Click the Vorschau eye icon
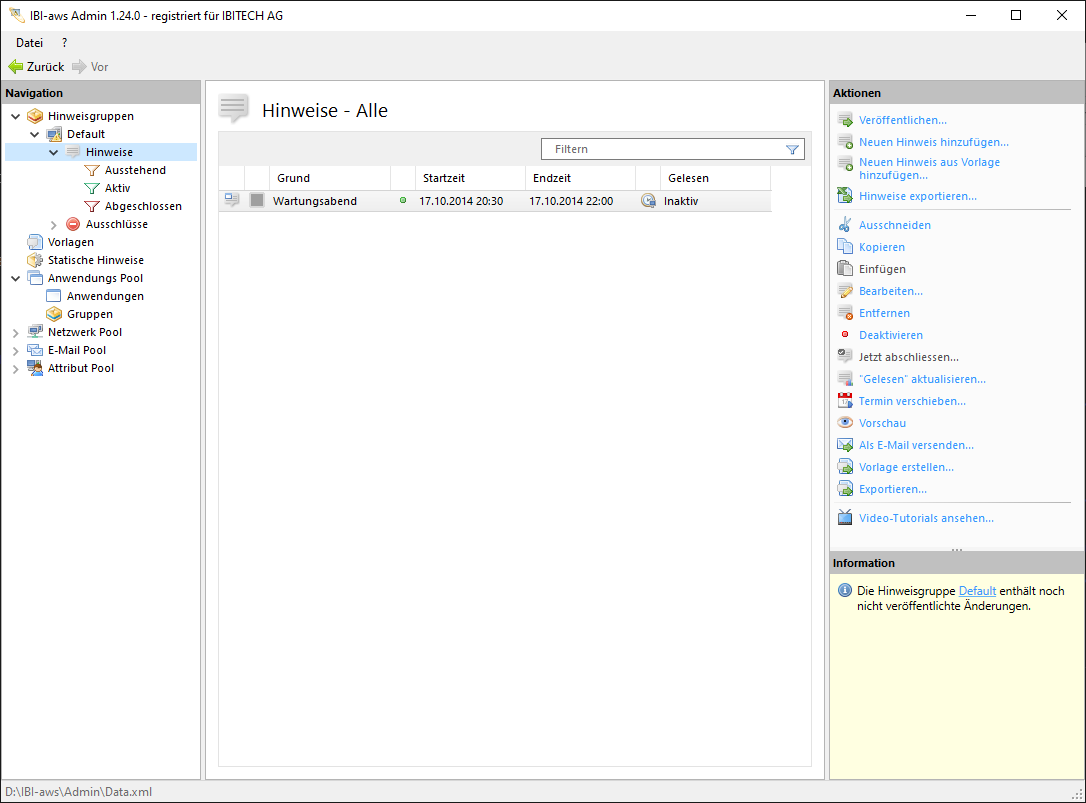This screenshot has height=803, width=1086. pos(845,423)
